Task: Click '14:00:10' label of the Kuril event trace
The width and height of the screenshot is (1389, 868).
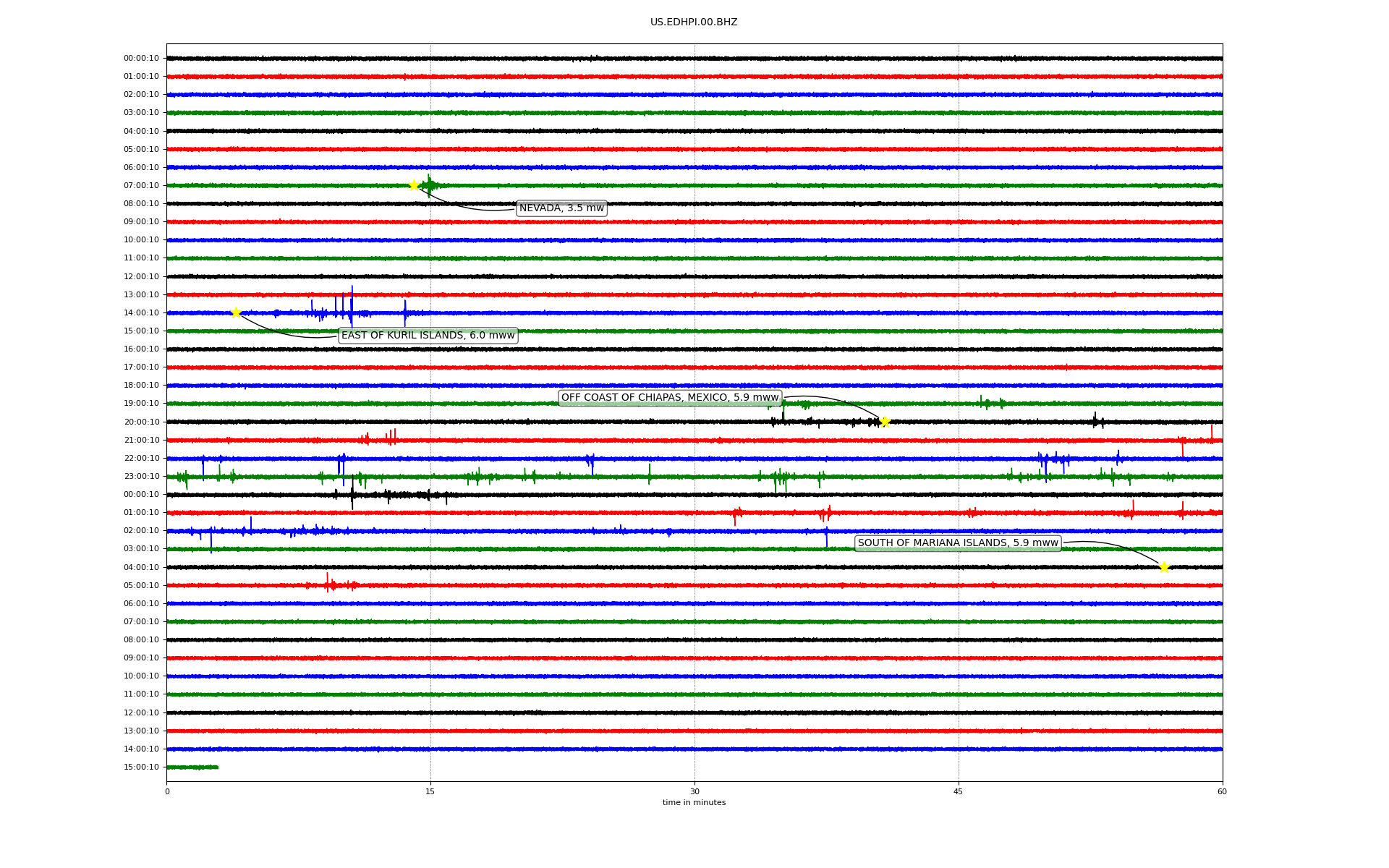Action: 141,313
